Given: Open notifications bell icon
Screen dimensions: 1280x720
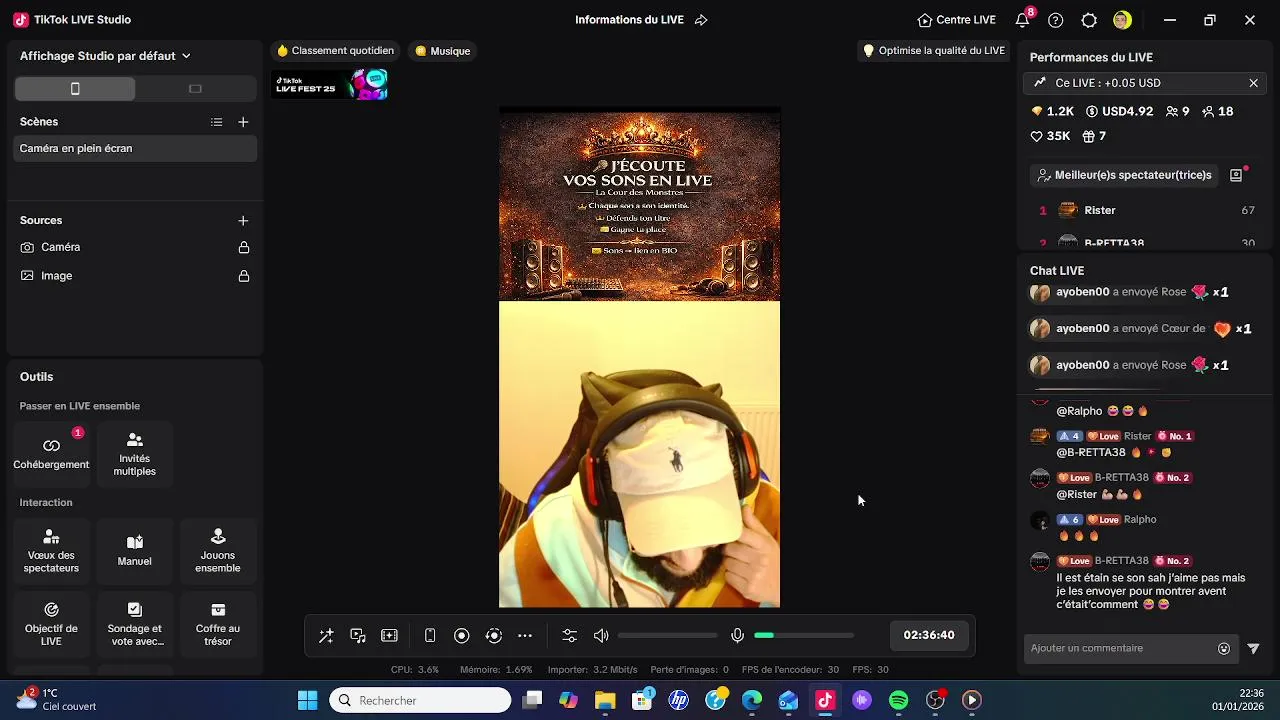Looking at the screenshot, I should 1022,20.
